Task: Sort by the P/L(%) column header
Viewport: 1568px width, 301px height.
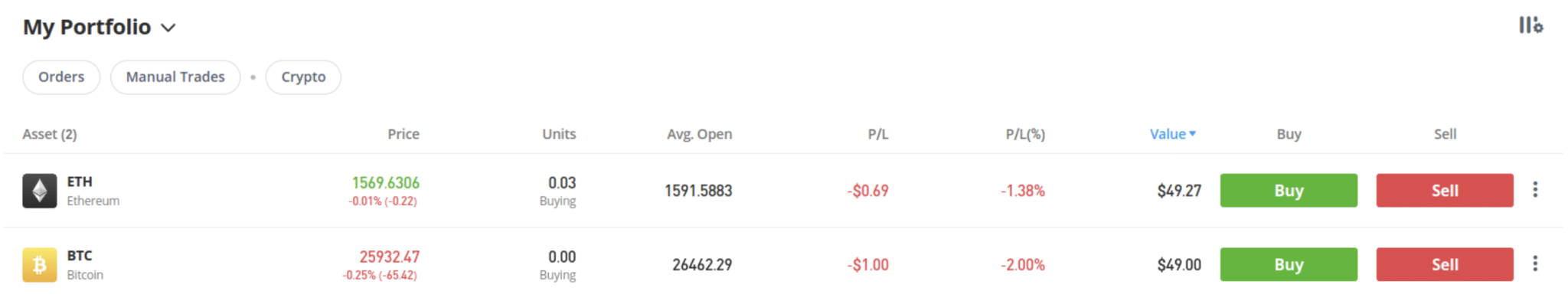Action: pos(1025,135)
